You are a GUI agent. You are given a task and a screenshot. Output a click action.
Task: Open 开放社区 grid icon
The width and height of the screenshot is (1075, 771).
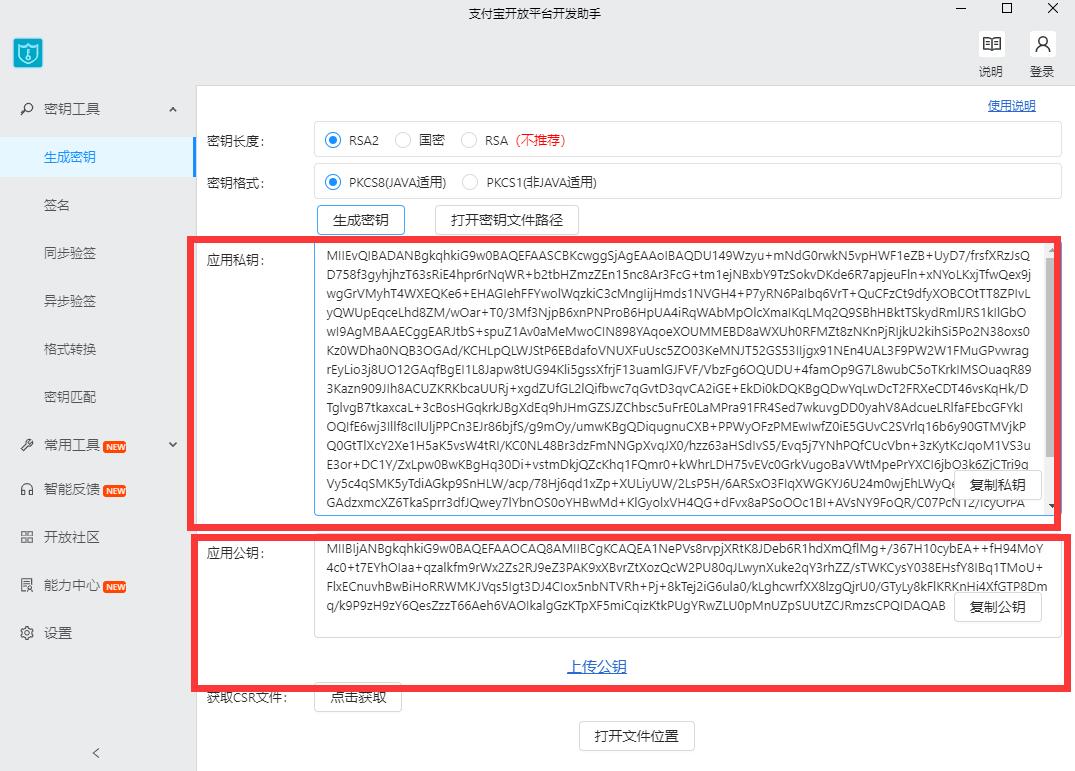(27, 538)
